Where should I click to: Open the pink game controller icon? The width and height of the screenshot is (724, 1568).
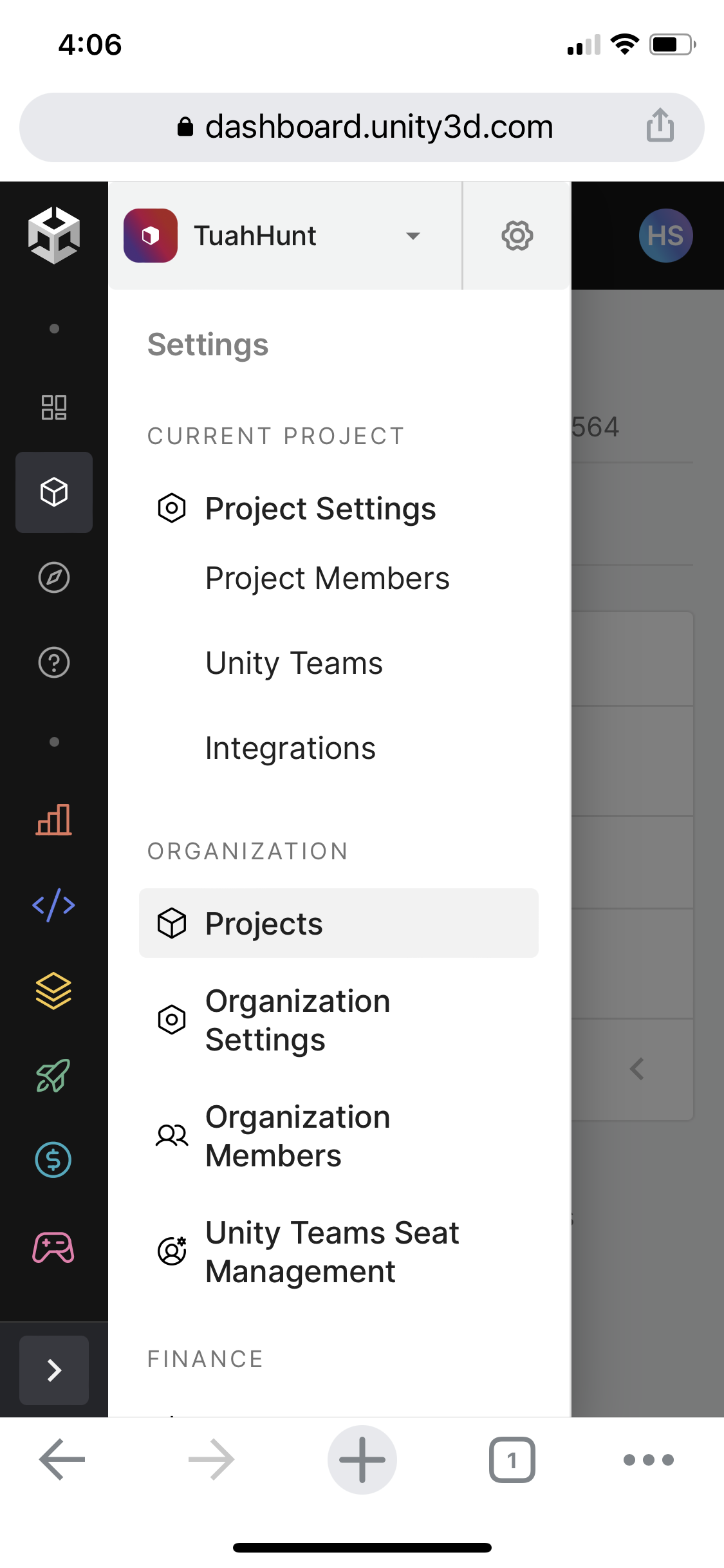coord(54,1247)
